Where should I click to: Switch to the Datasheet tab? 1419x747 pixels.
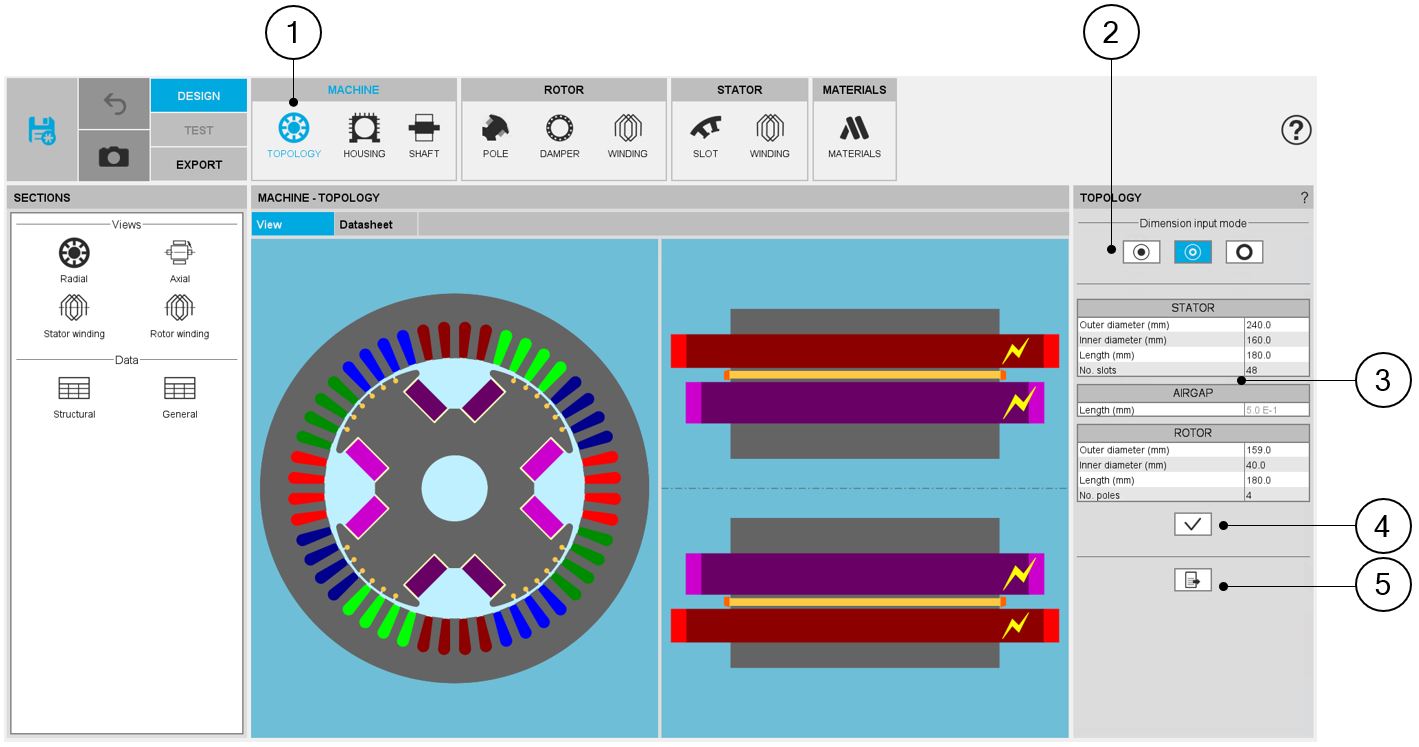[x=366, y=225]
